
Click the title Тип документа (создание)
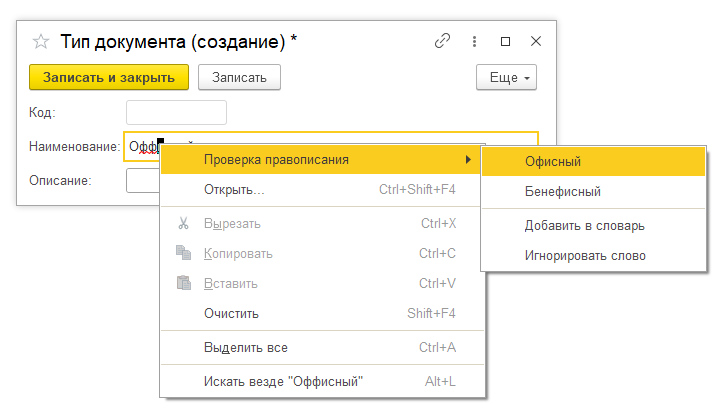[x=173, y=42]
